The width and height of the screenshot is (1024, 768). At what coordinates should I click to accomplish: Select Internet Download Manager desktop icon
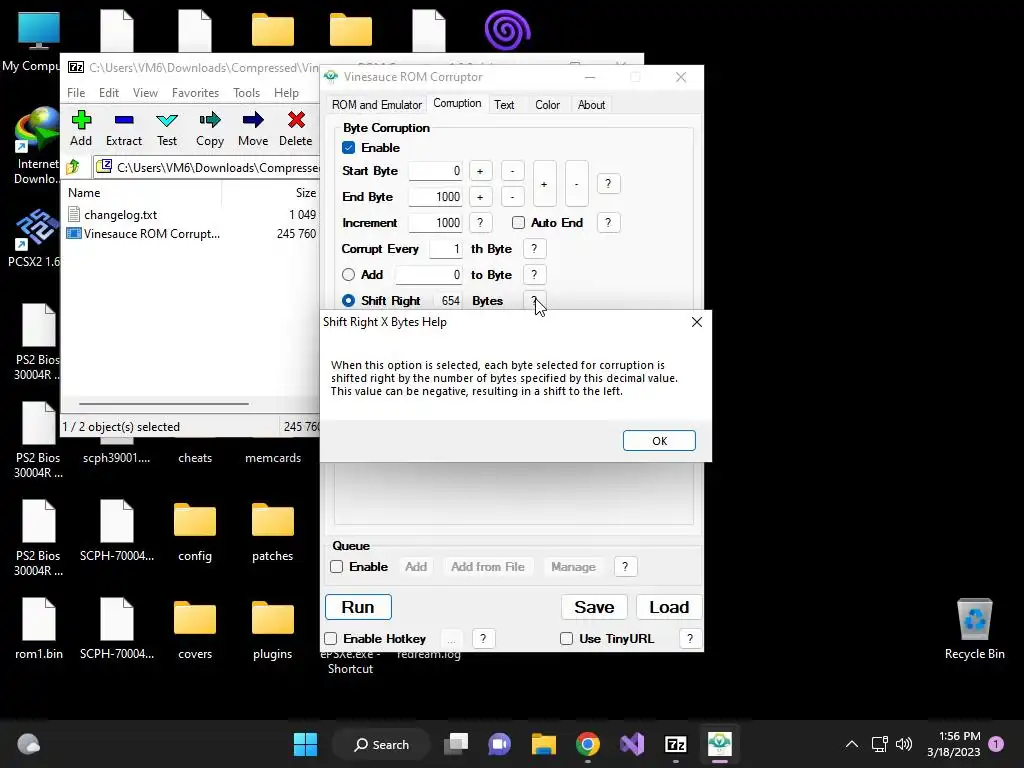[38, 146]
